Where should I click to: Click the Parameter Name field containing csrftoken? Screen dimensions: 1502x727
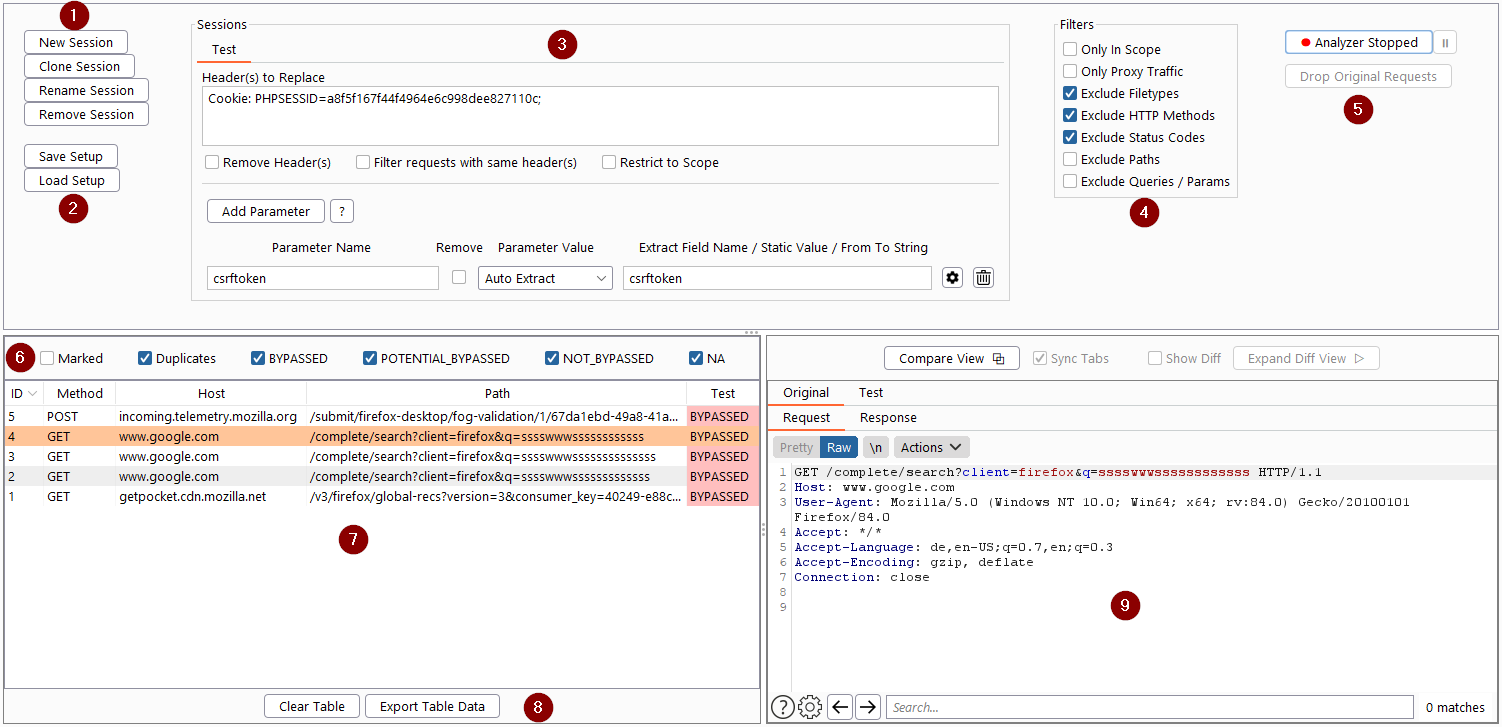[x=323, y=278]
